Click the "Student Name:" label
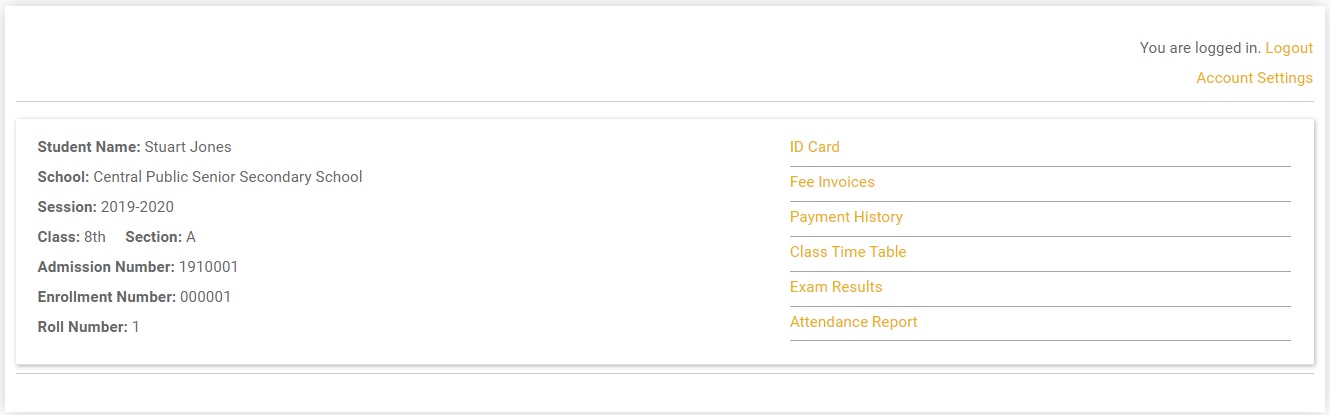This screenshot has height=415, width=1330. (x=89, y=147)
